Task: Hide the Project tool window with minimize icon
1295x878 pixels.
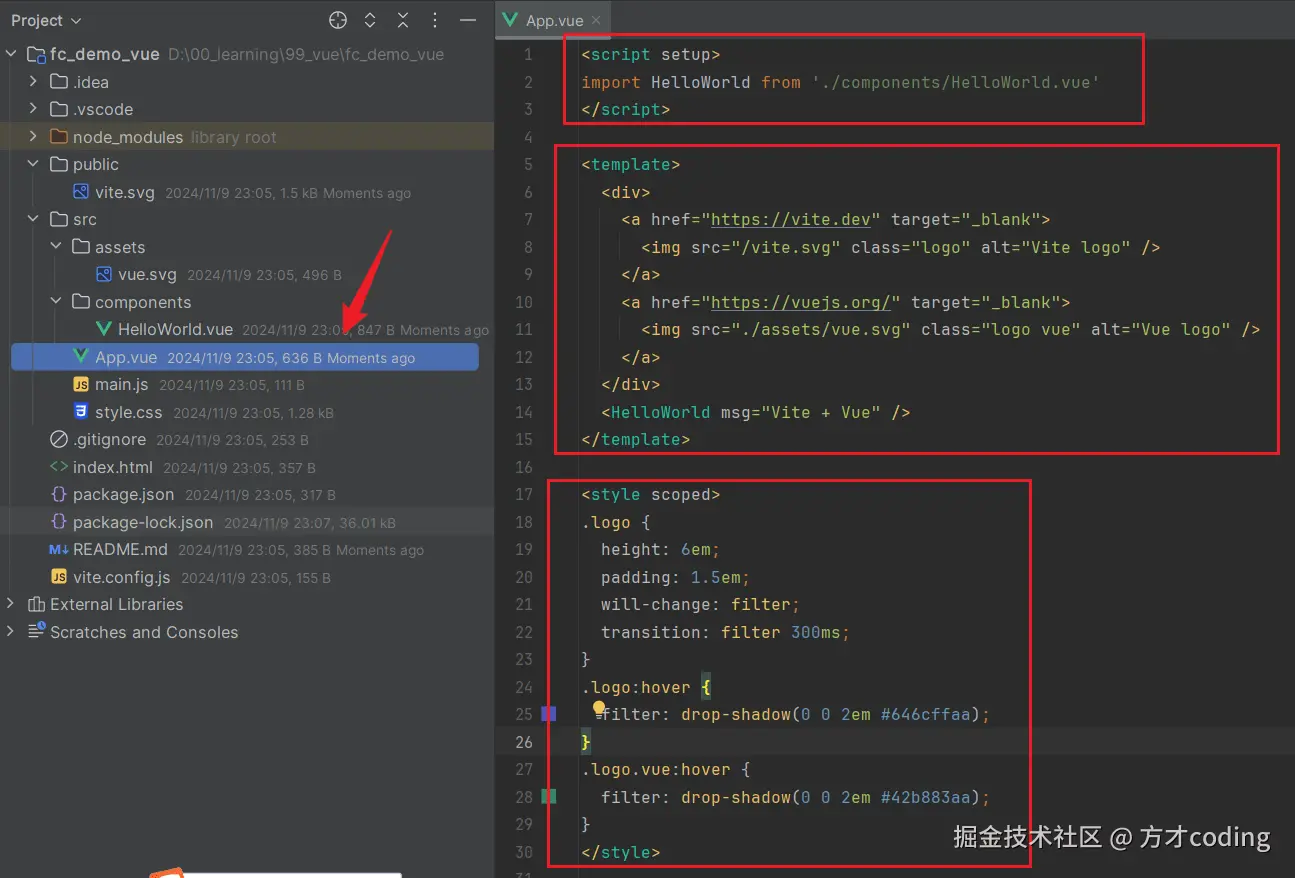Action: click(x=467, y=20)
